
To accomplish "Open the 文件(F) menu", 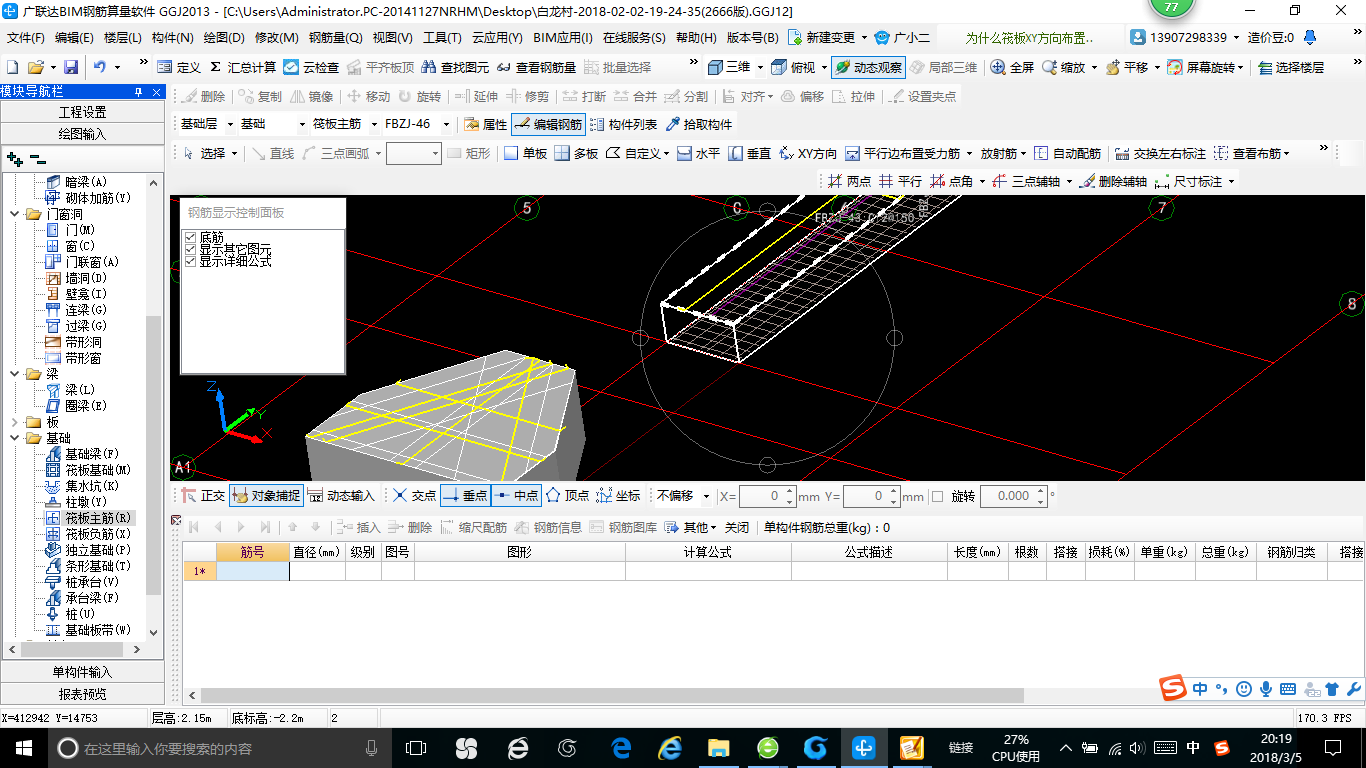I will point(26,38).
